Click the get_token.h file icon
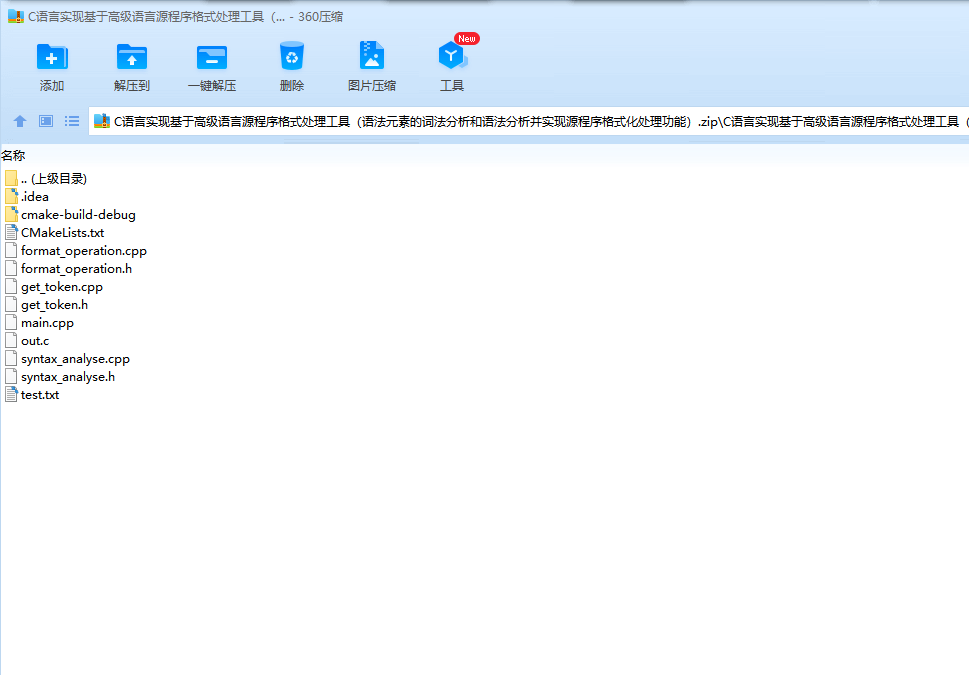This screenshot has height=675, width=969. [x=11, y=305]
